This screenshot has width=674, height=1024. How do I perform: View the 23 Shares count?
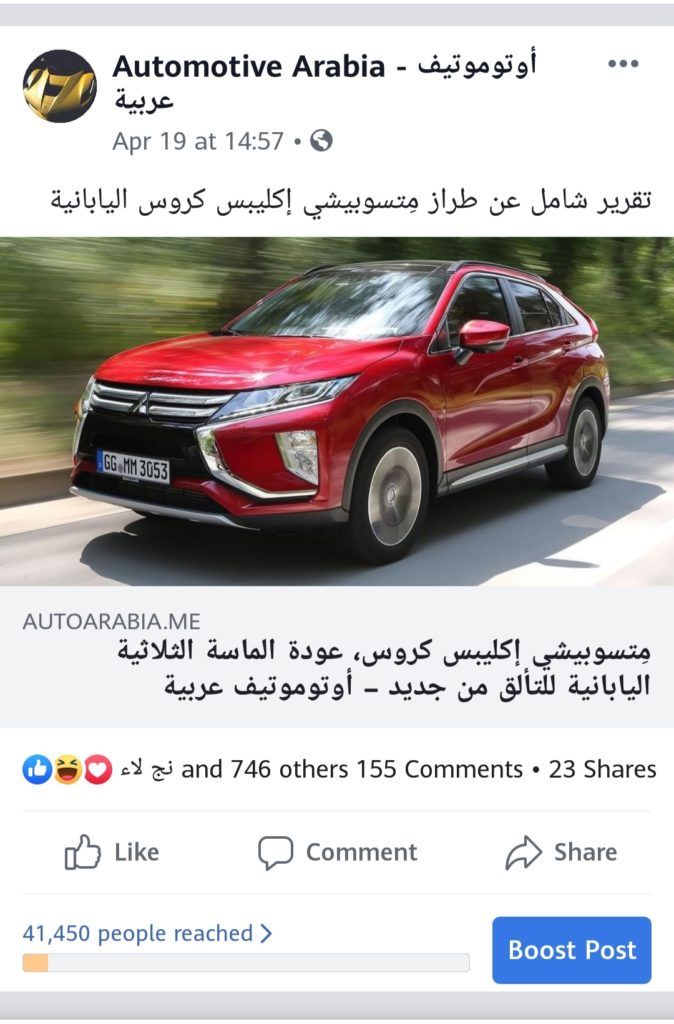[602, 769]
